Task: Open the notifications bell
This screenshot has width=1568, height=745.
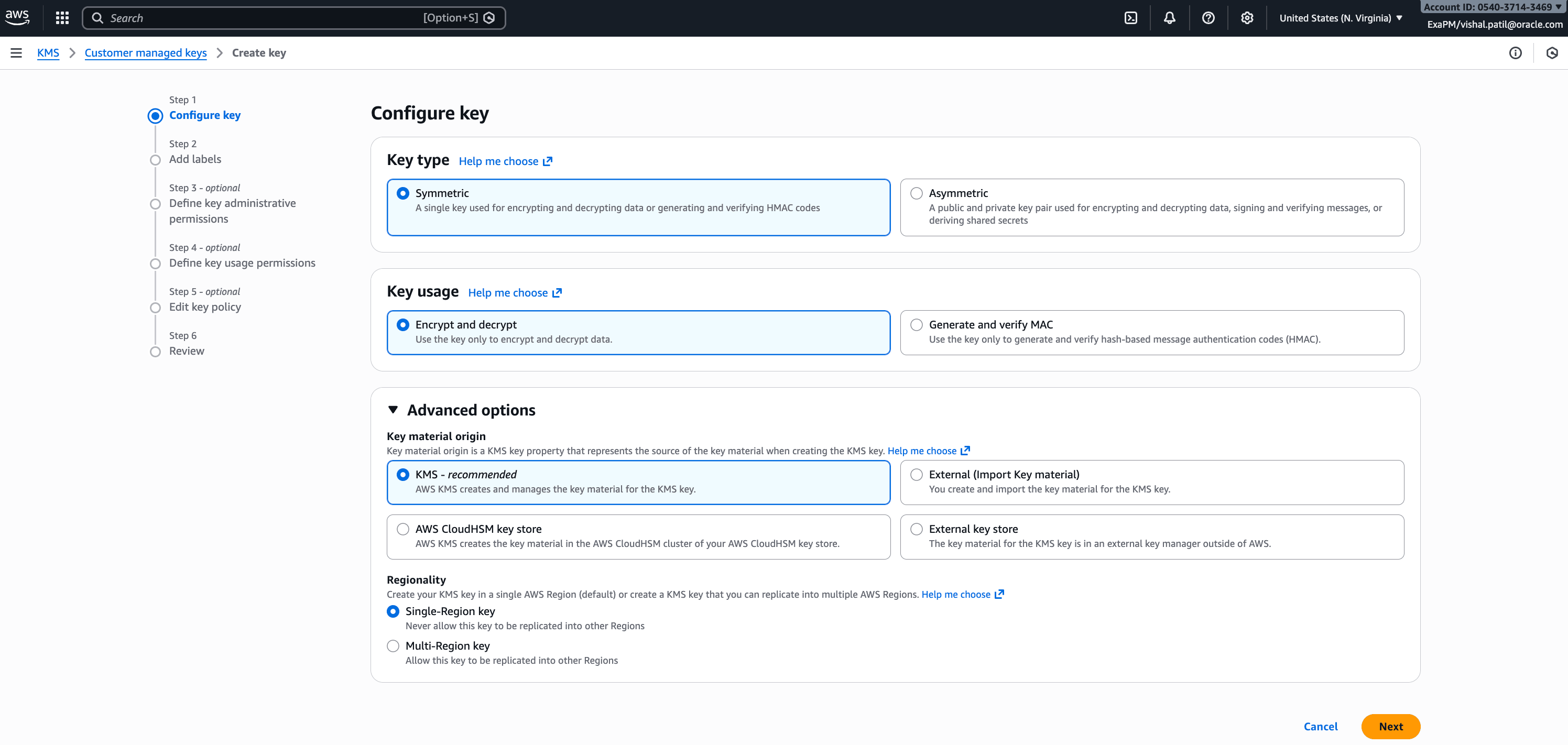Action: pyautogui.click(x=1169, y=18)
